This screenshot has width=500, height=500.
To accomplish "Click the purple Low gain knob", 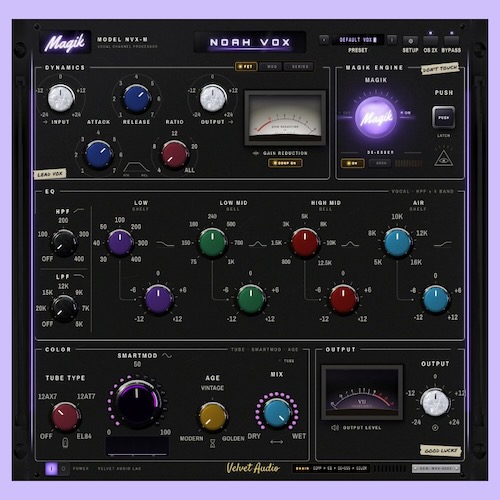I will [158, 299].
